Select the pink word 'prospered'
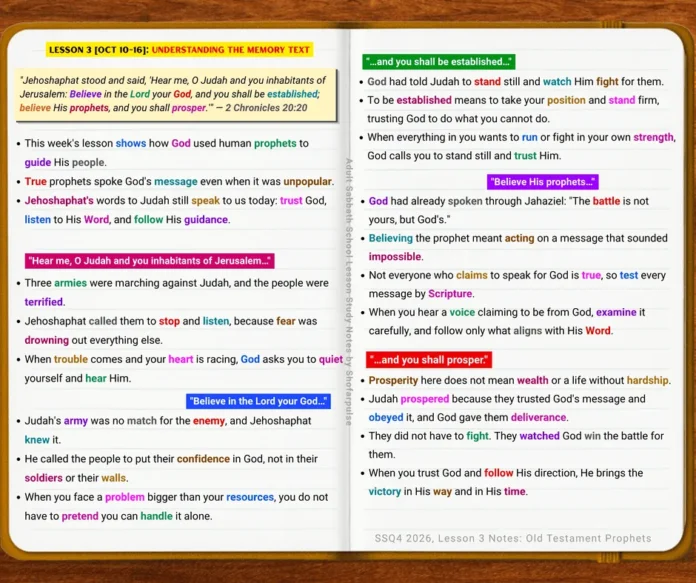 pos(425,399)
